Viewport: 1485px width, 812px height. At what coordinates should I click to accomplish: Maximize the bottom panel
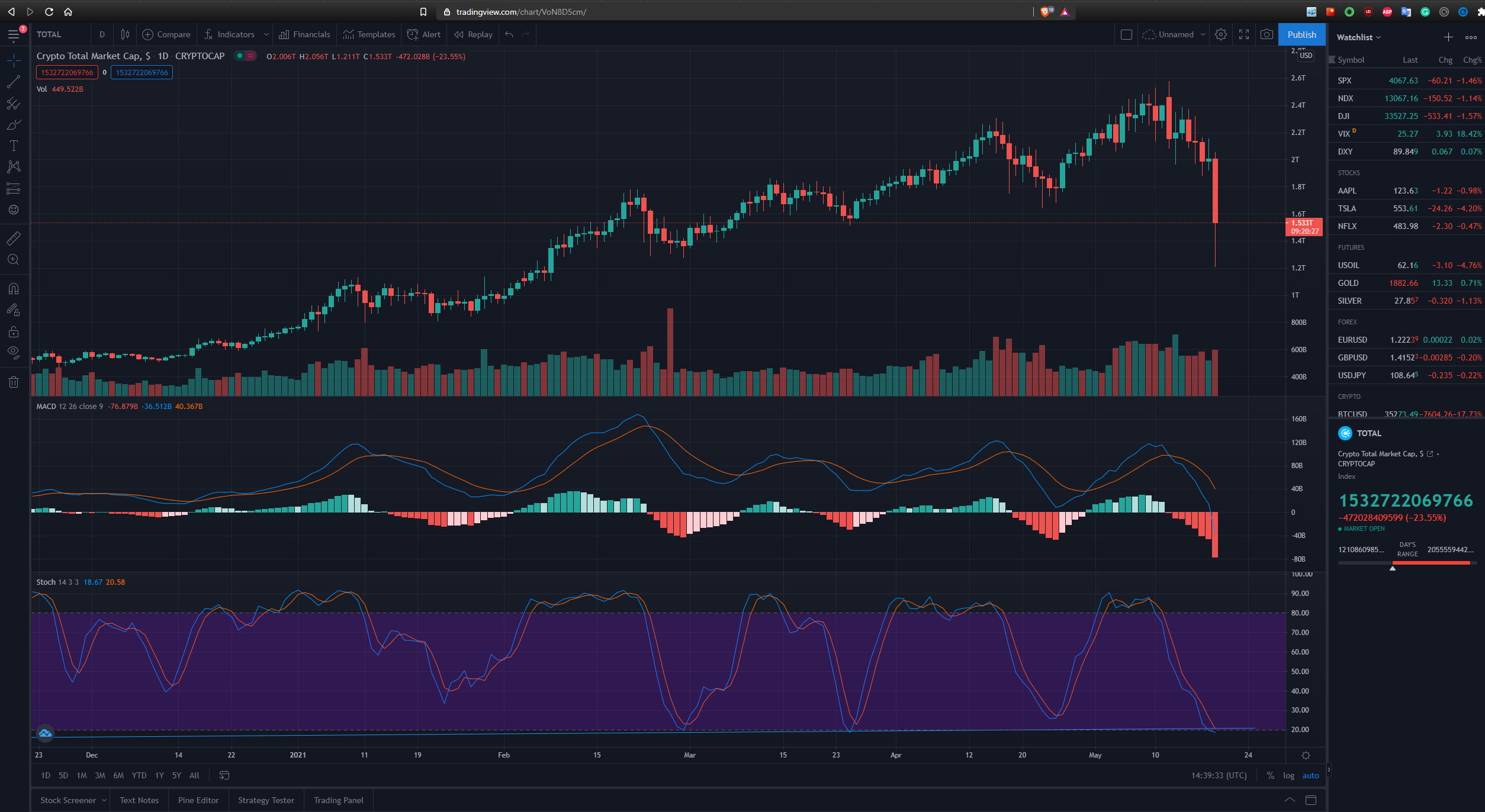(x=1311, y=800)
